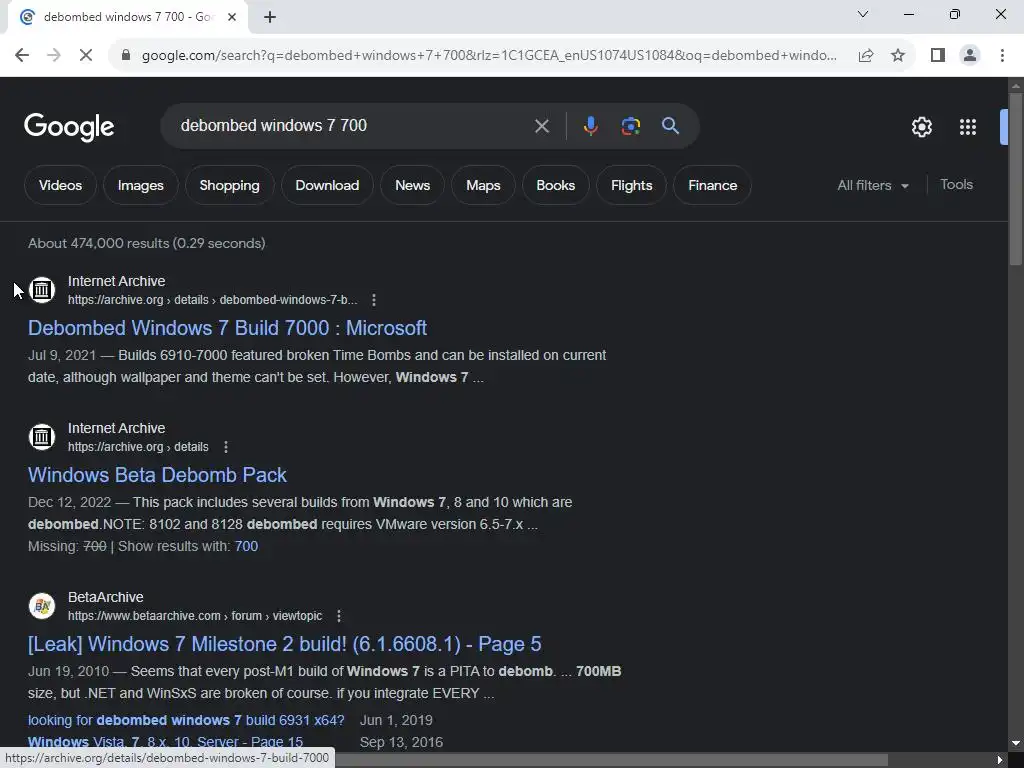Open 'Windows Beta Debomb Pack' result
This screenshot has width=1024, height=768.
(157, 475)
